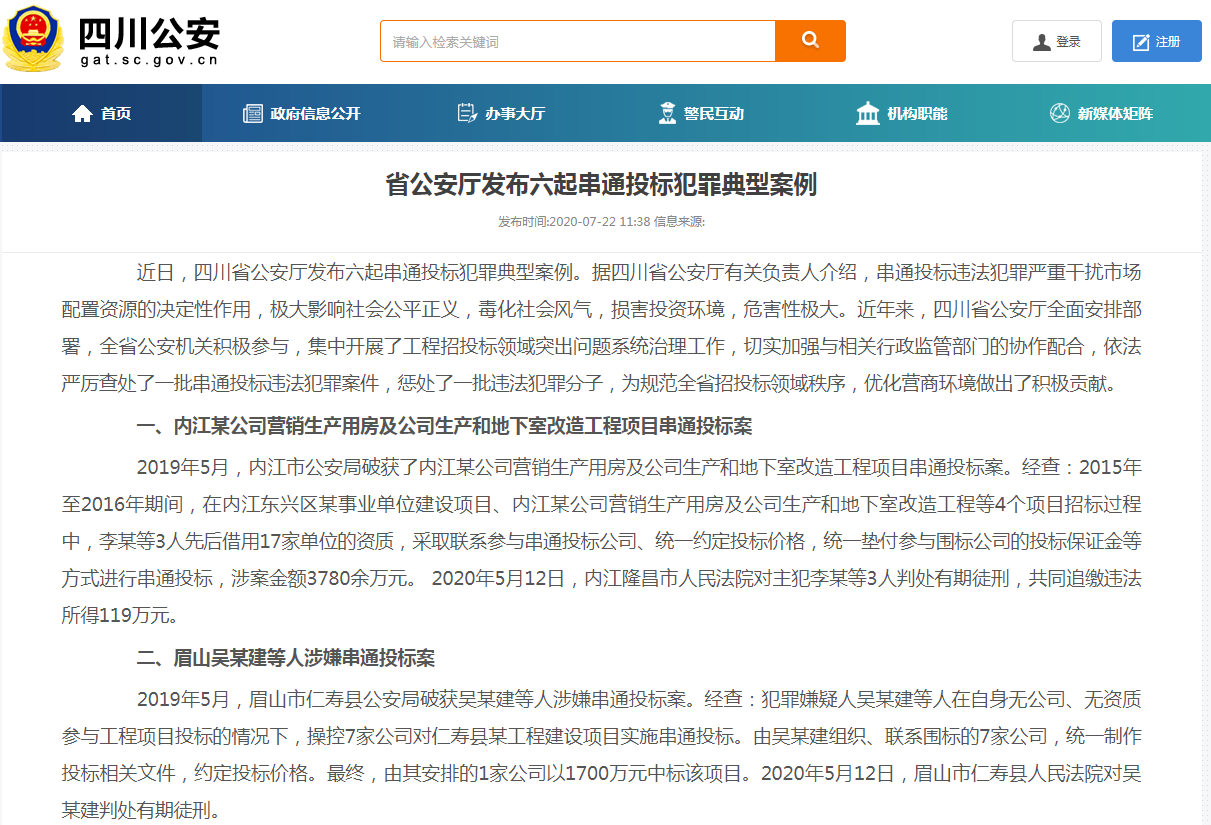The image size is (1211, 825).
Task: Click the gat.sc.gov.cn domain text
Action: pyautogui.click(x=149, y=61)
